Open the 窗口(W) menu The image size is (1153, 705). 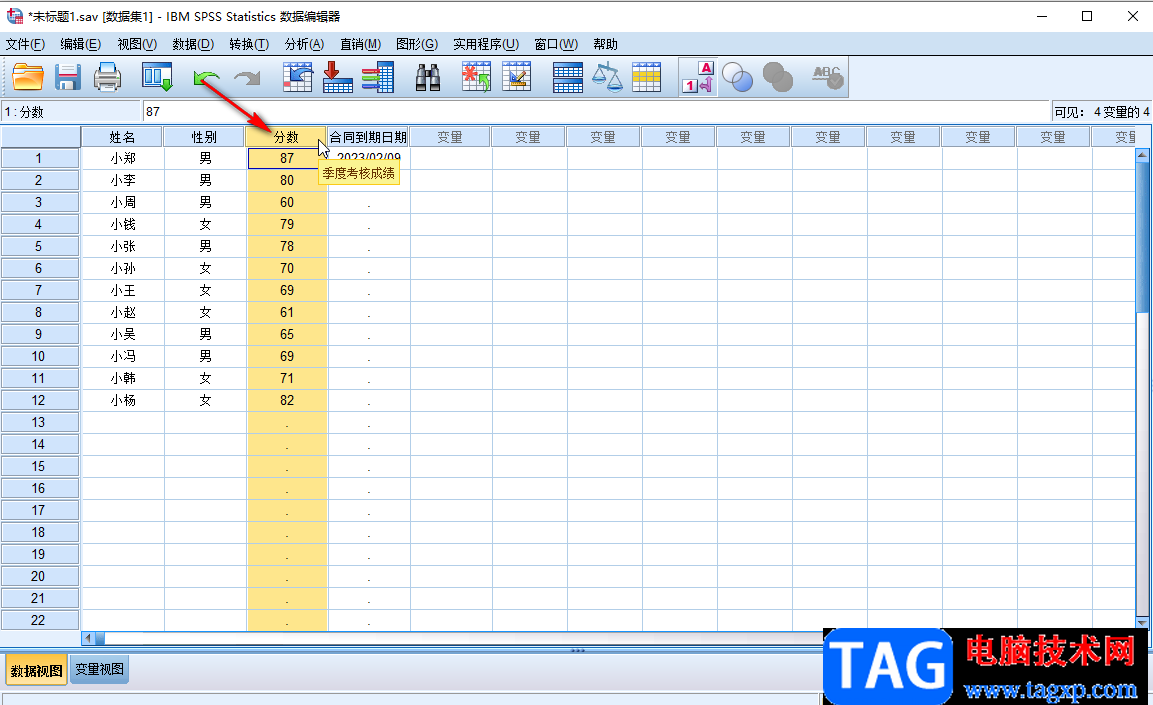pyautogui.click(x=556, y=44)
